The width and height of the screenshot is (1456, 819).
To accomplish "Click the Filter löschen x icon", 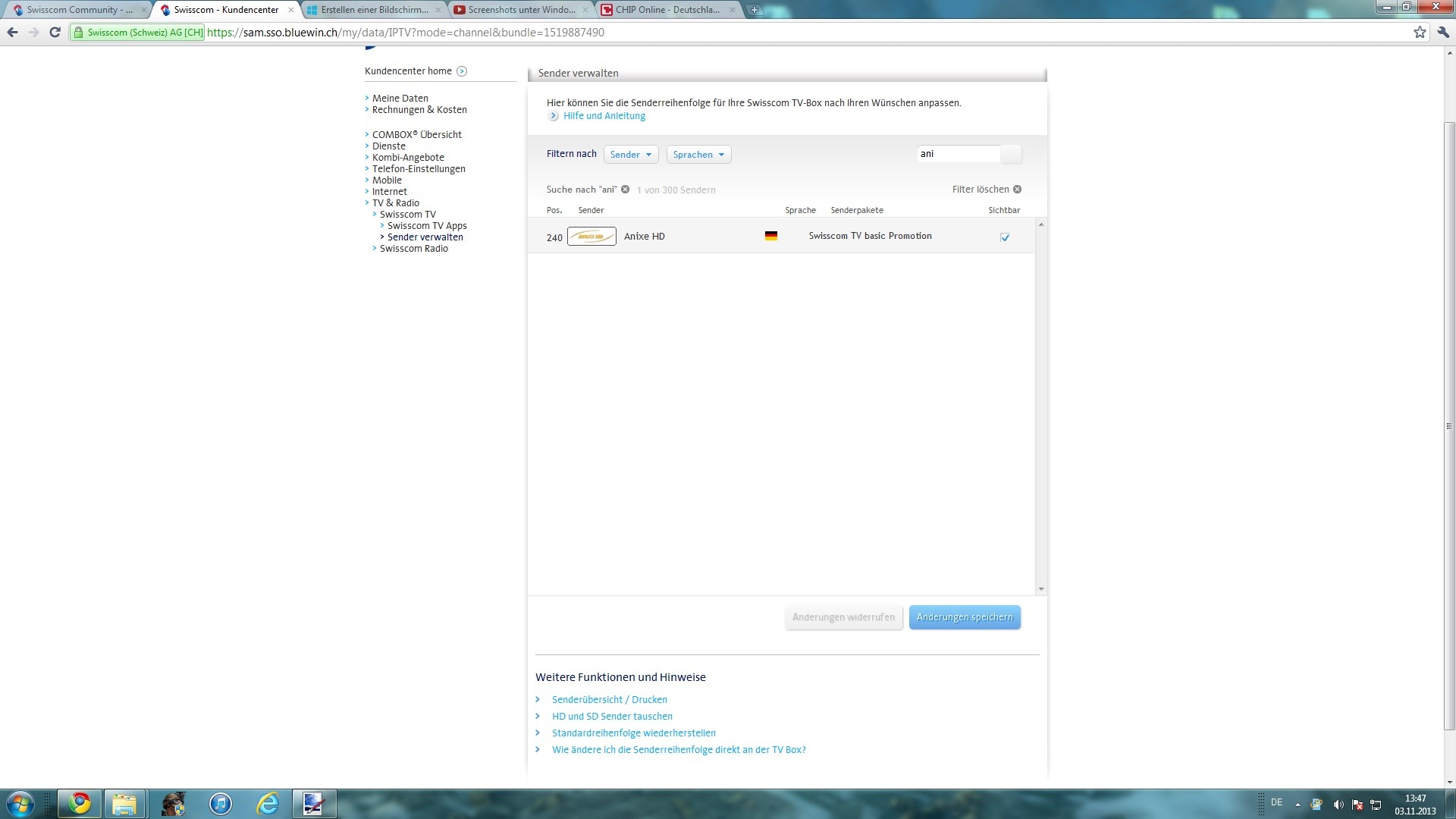I will click(1018, 190).
